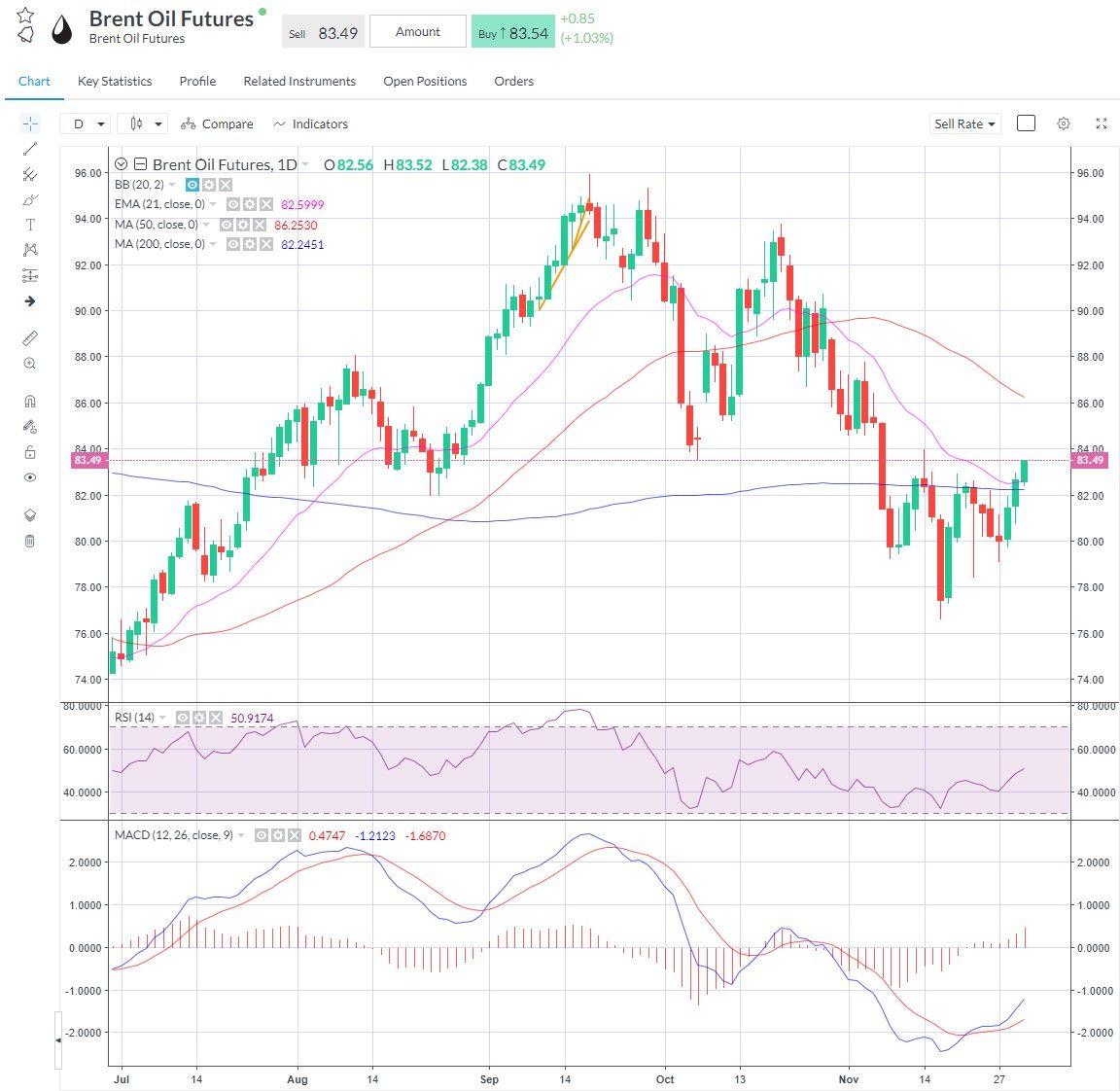The image size is (1120, 1091).
Task: Switch to the Key Statistics tab
Action: [x=114, y=82]
